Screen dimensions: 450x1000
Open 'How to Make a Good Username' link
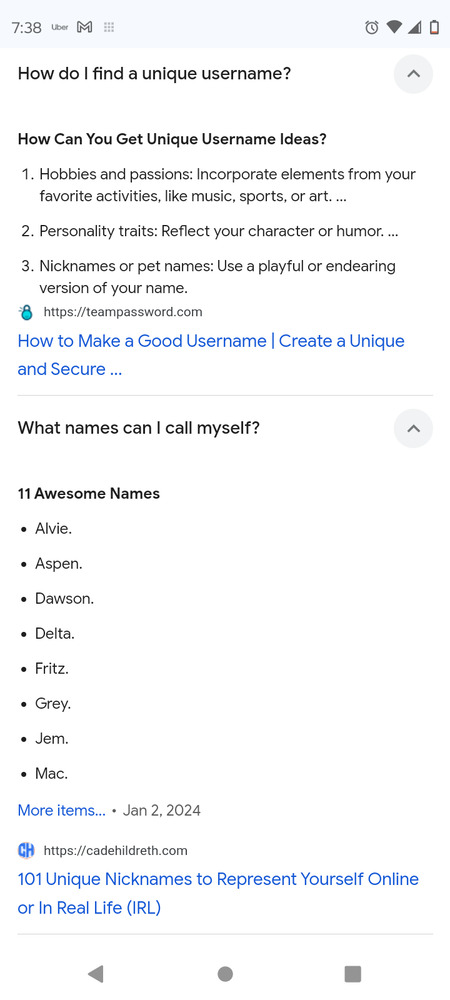click(211, 355)
